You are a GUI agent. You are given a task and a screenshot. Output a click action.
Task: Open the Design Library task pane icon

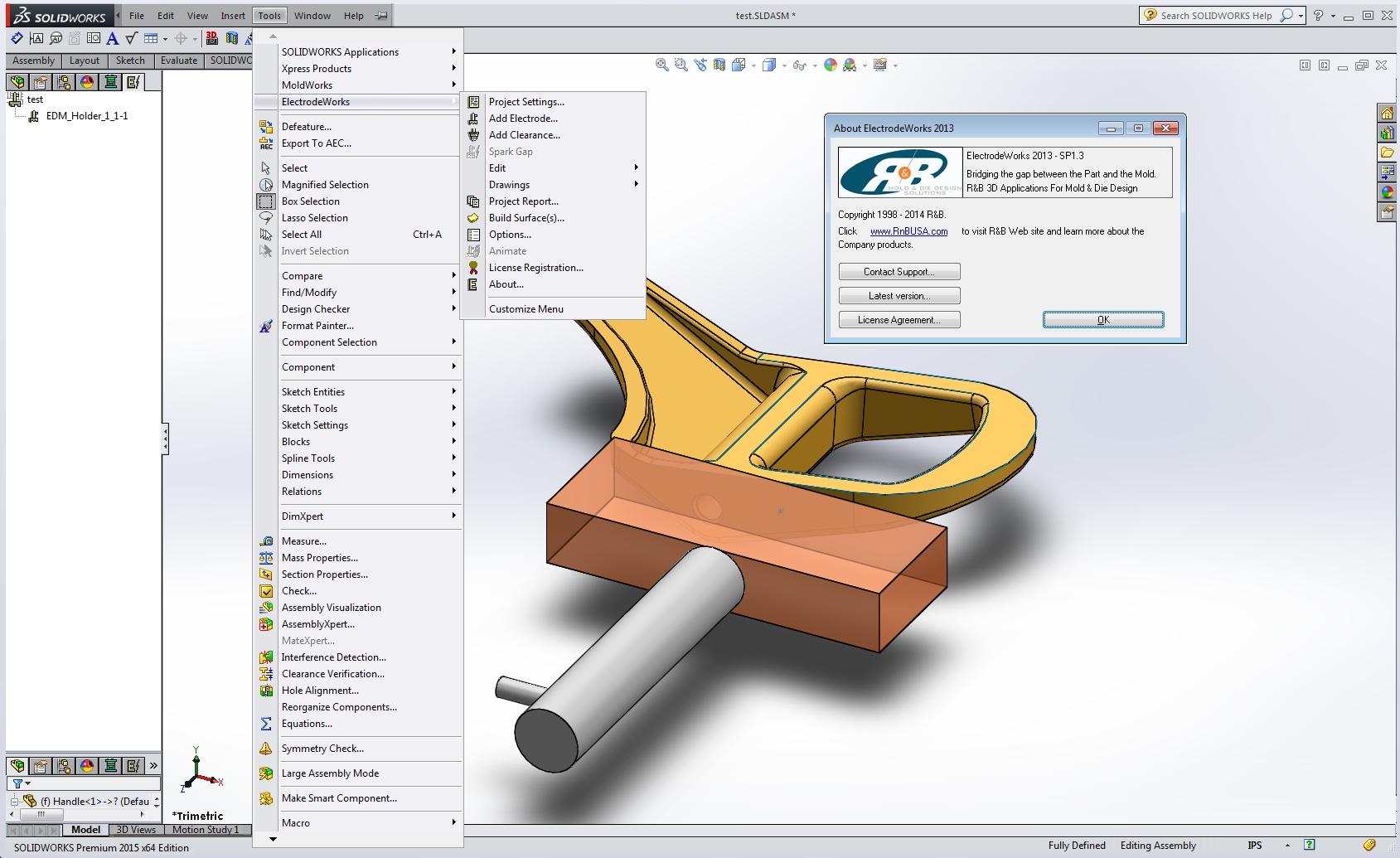click(x=1387, y=133)
